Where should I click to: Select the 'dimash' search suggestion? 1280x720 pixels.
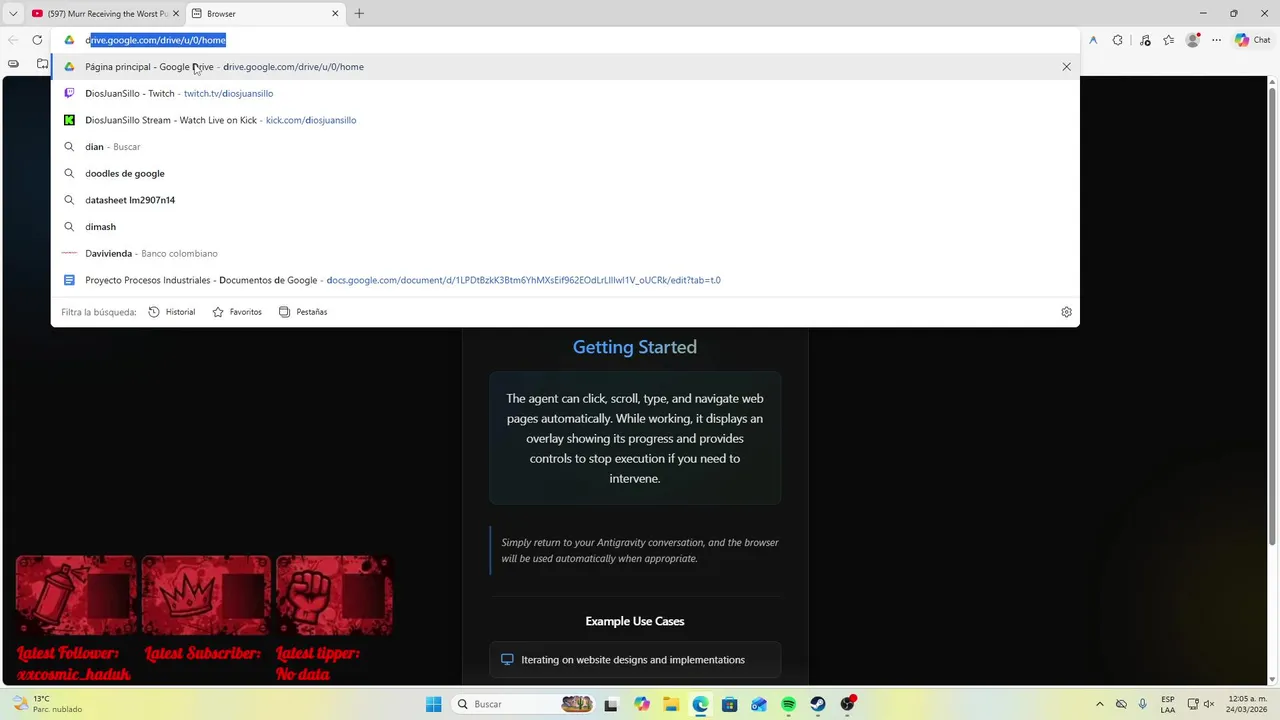click(x=565, y=227)
